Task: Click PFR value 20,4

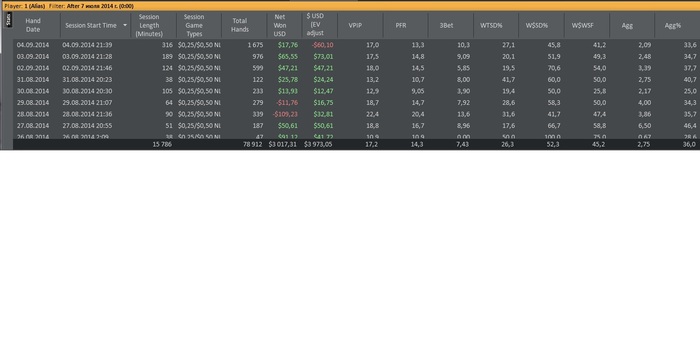Action: tap(418, 114)
